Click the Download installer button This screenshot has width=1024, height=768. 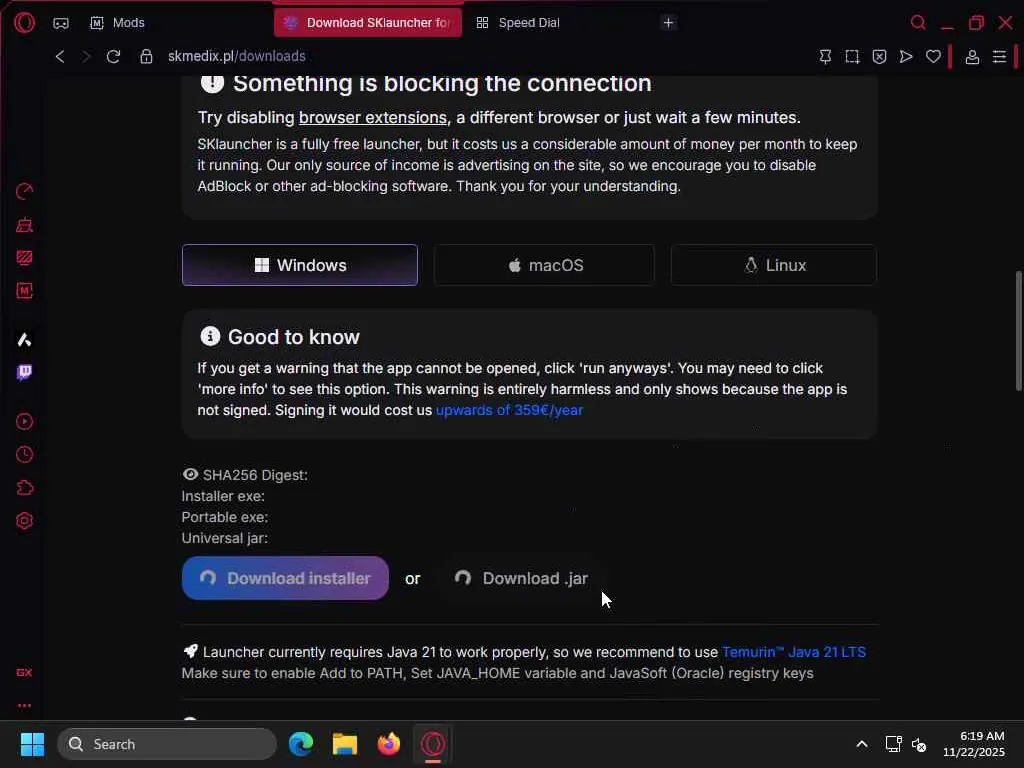tap(285, 578)
